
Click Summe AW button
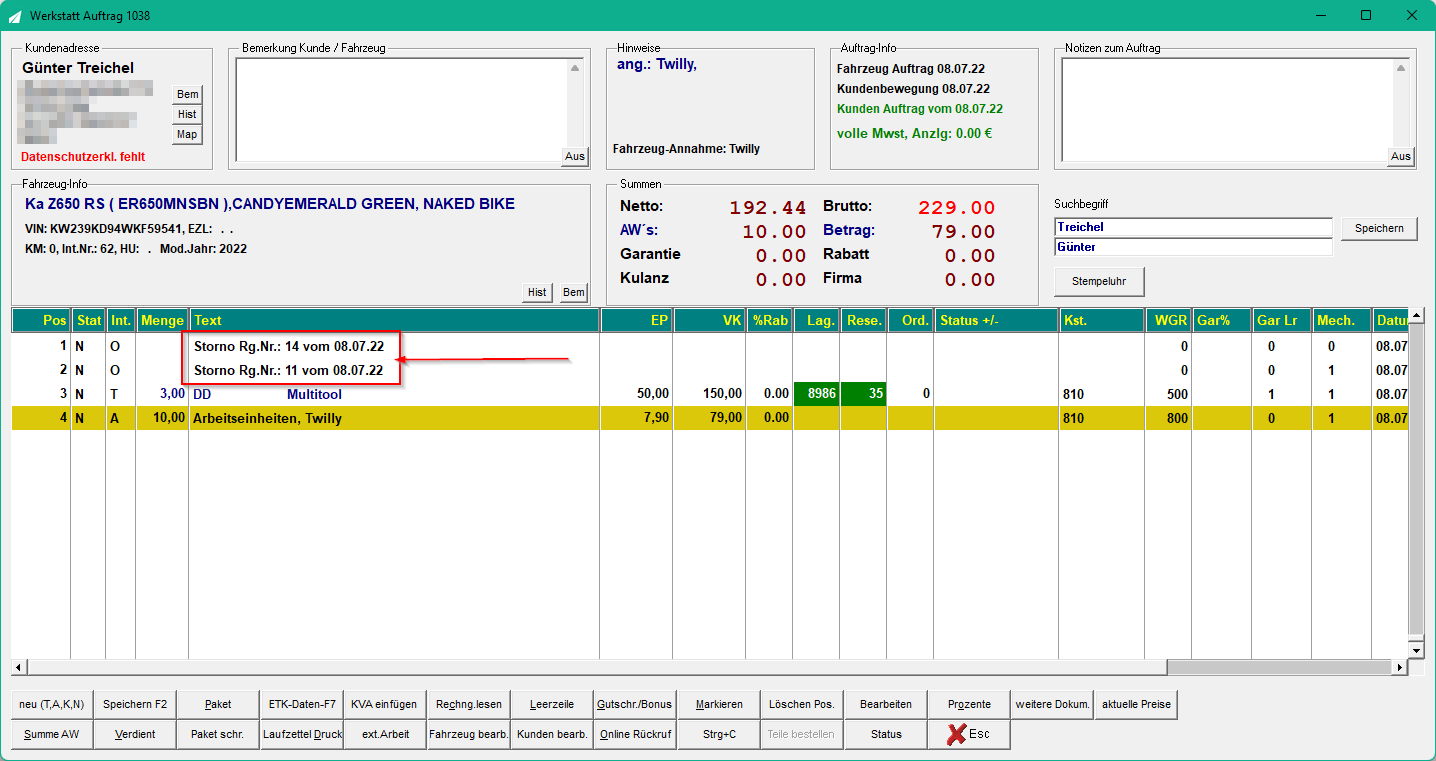52,734
